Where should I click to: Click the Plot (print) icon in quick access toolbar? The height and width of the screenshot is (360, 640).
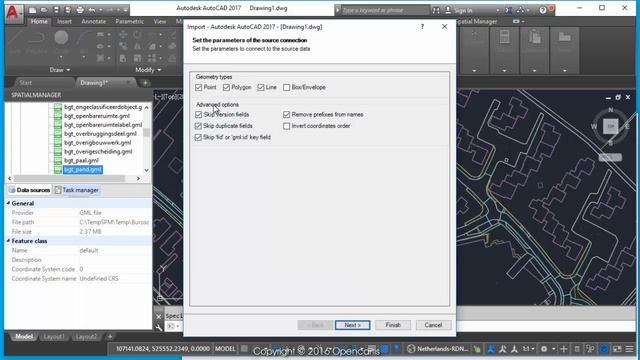tap(80, 9)
